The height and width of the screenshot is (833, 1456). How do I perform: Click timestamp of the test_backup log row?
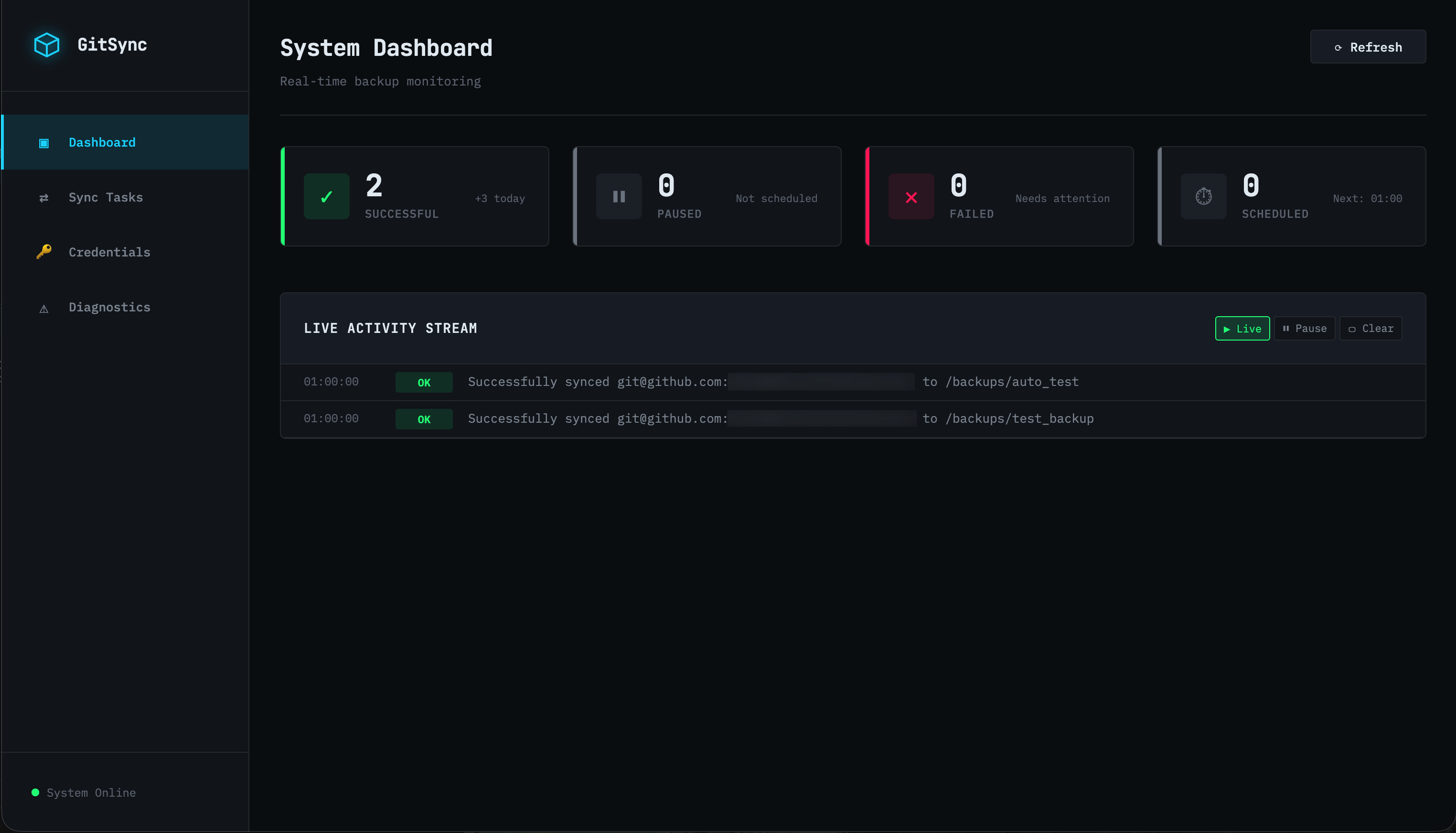point(331,418)
